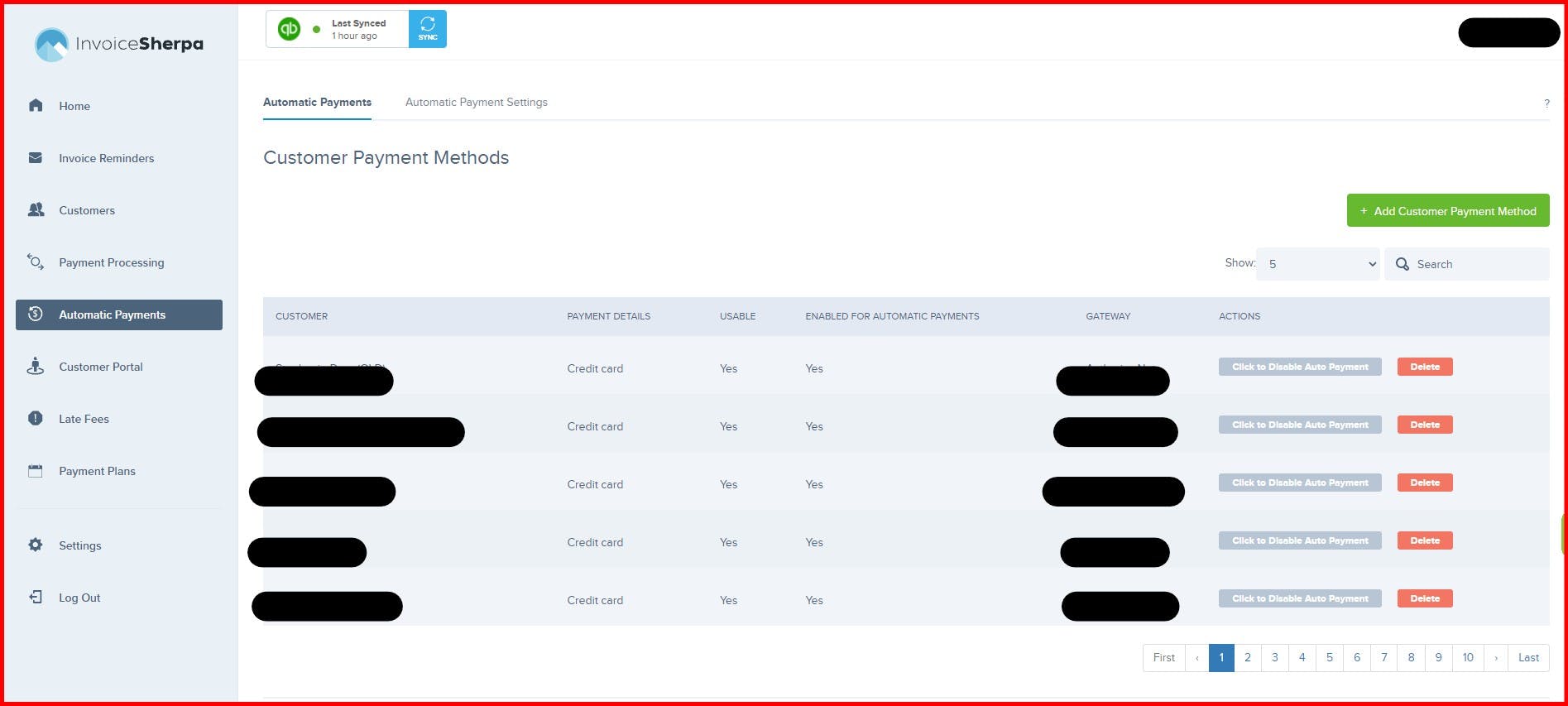Image resolution: width=1568 pixels, height=706 pixels.
Task: Go to page 5
Action: point(1330,658)
